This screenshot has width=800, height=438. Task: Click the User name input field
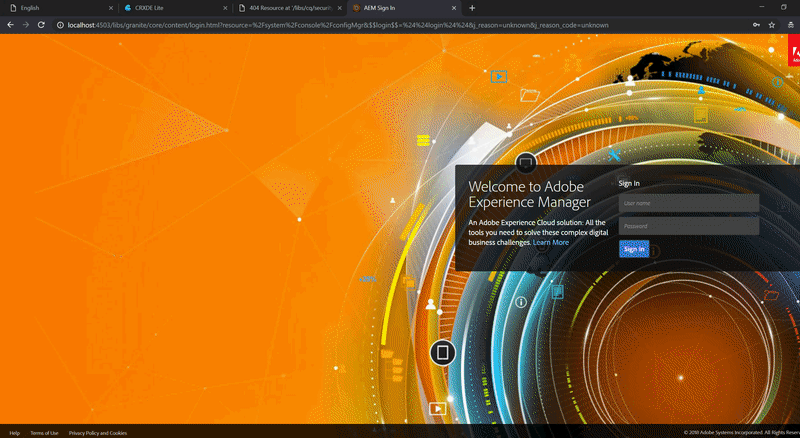click(689, 203)
